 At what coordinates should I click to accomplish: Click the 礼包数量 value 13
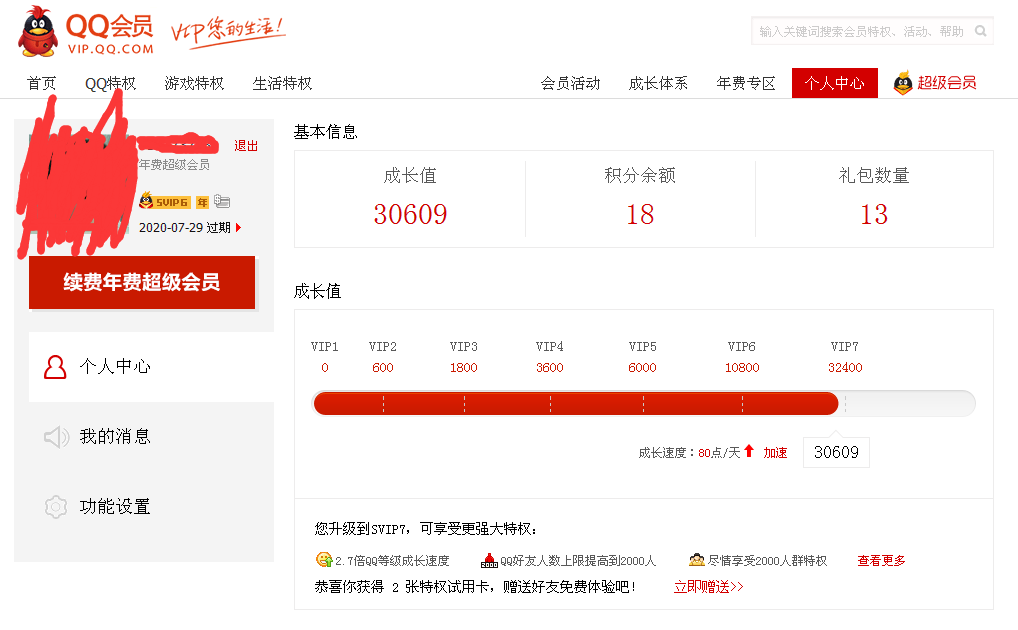click(874, 214)
